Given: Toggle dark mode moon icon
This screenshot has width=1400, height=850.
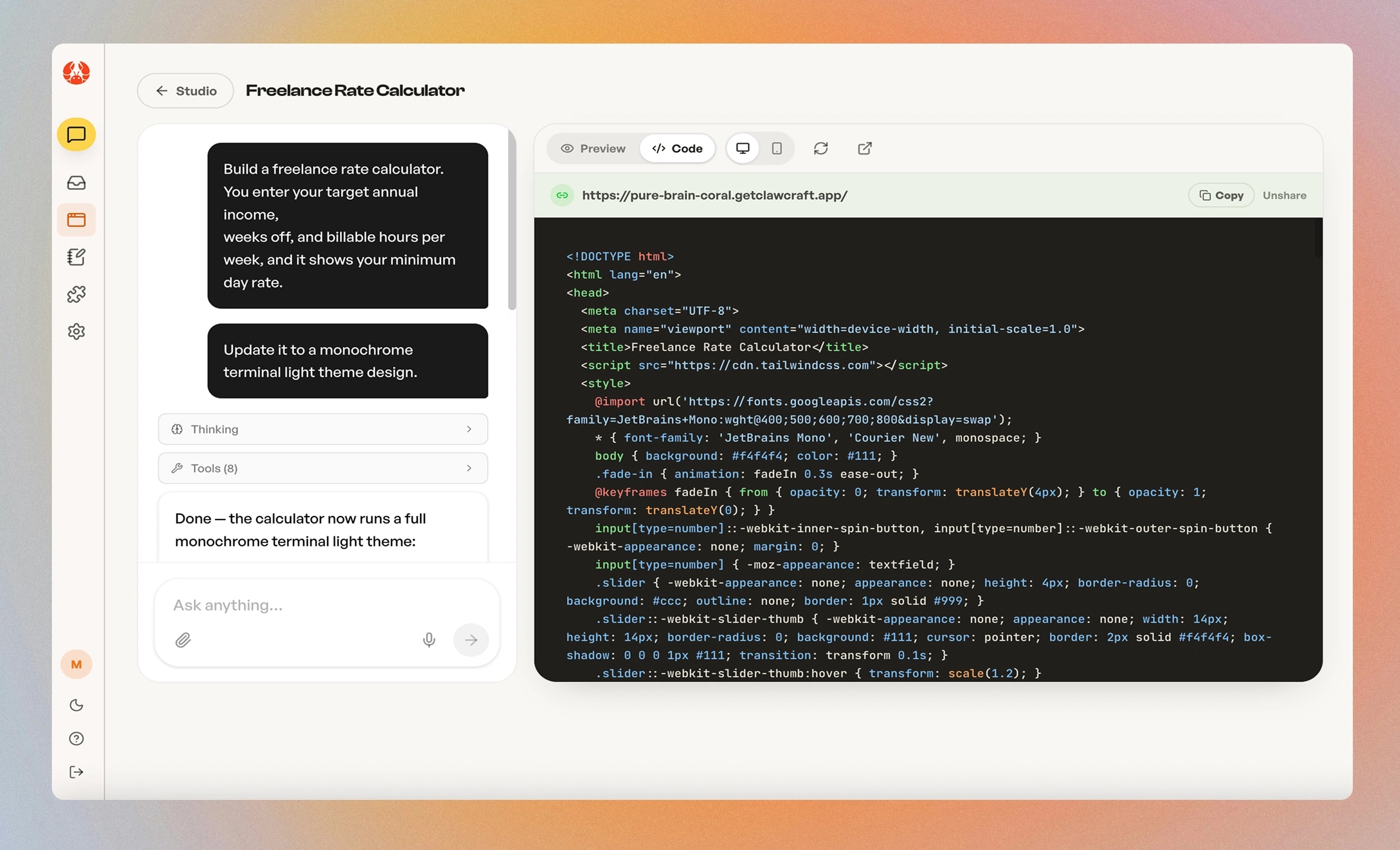Looking at the screenshot, I should 76,705.
